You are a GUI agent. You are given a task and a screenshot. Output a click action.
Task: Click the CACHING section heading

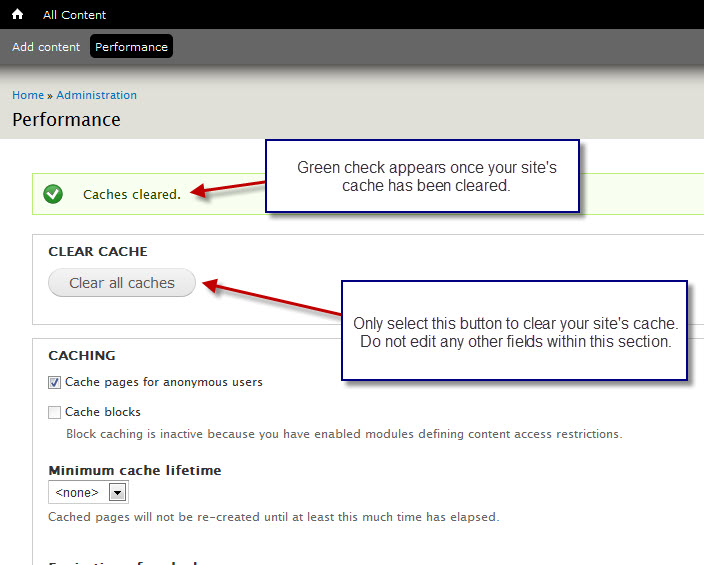pyautogui.click(x=82, y=355)
